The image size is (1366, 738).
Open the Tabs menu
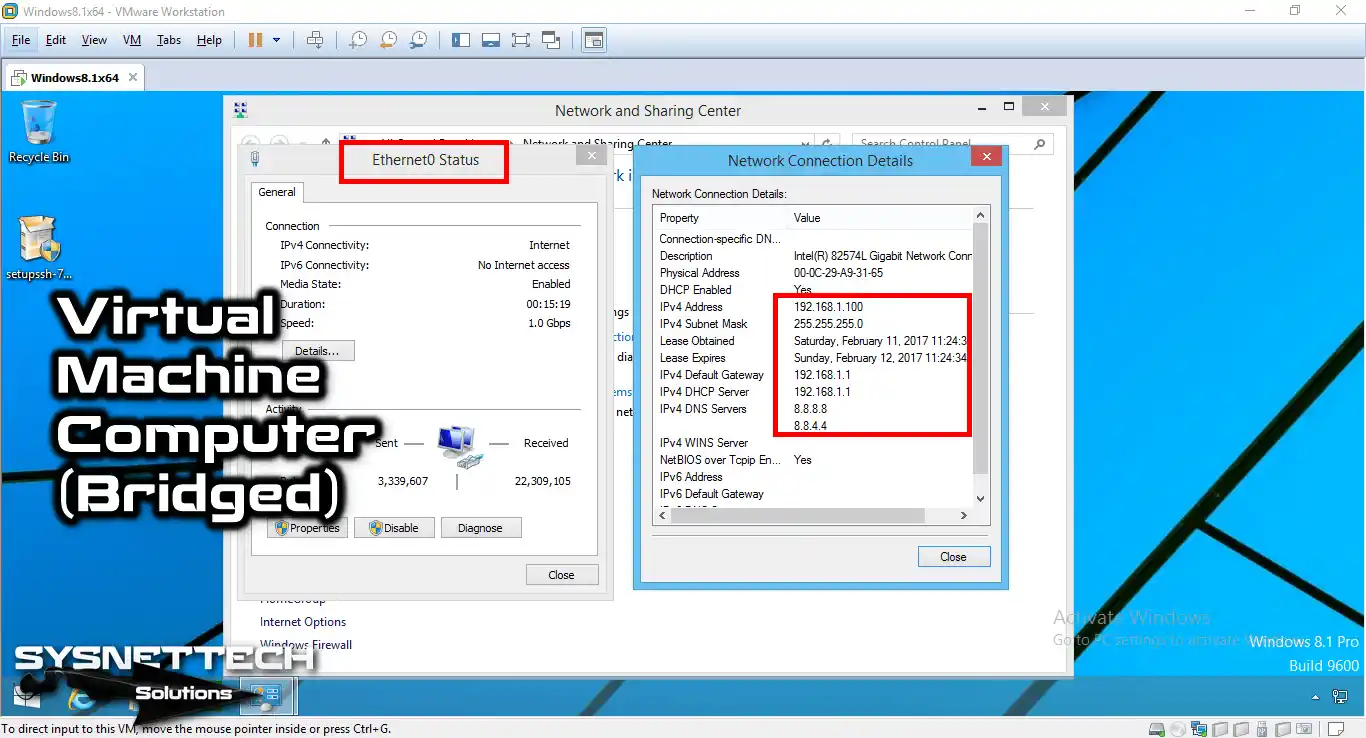point(169,40)
